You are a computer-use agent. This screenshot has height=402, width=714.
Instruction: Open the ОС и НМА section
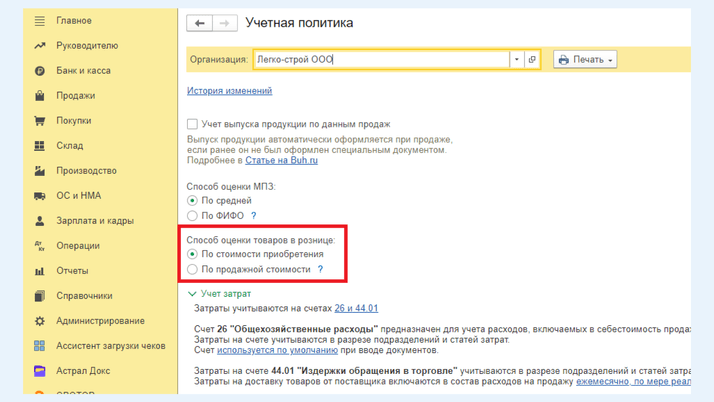point(79,196)
